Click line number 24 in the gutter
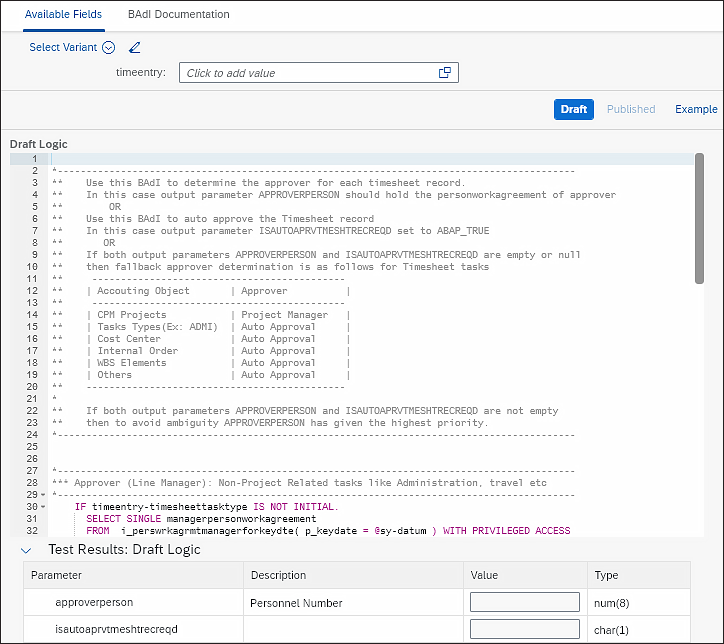This screenshot has height=644, width=724. (32, 435)
